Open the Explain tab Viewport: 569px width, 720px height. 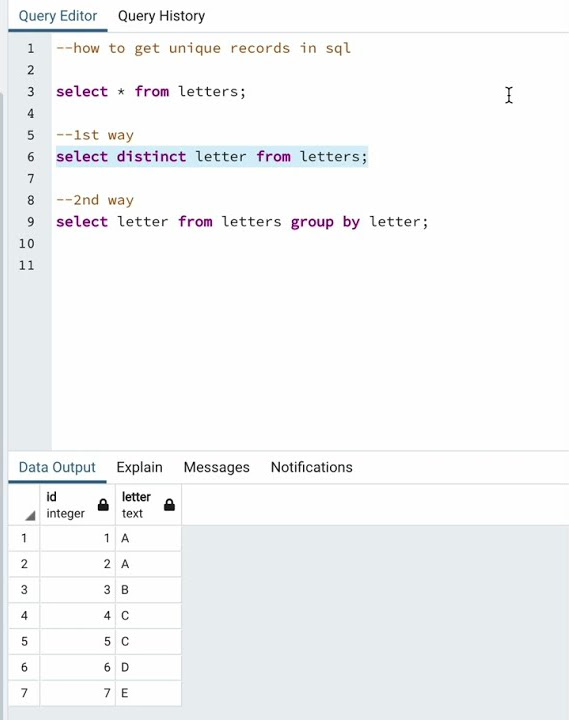[x=140, y=467]
